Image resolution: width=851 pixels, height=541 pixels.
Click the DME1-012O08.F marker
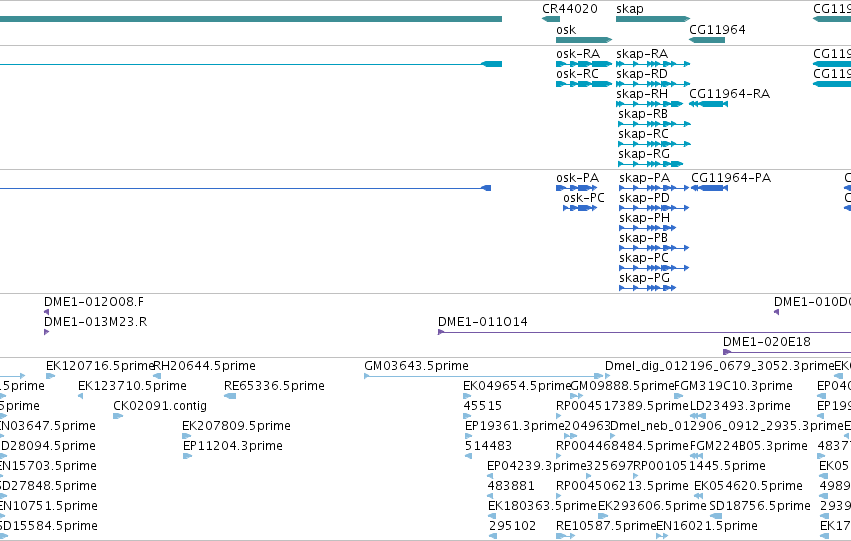(x=47, y=312)
